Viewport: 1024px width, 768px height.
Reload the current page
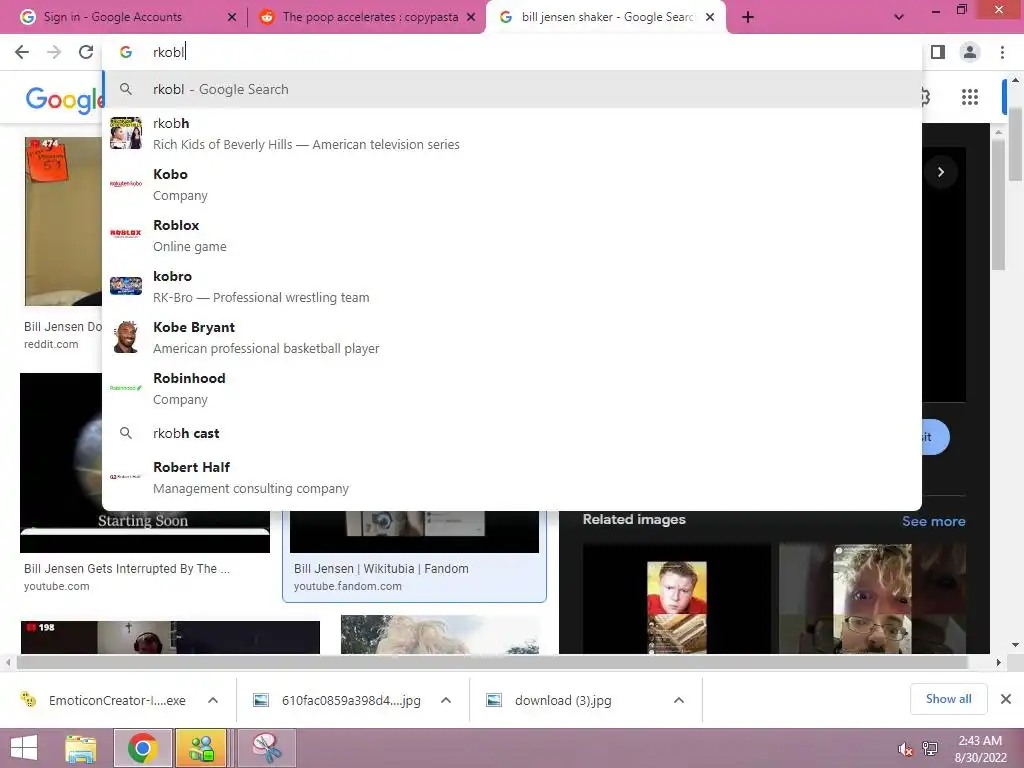pyautogui.click(x=86, y=52)
